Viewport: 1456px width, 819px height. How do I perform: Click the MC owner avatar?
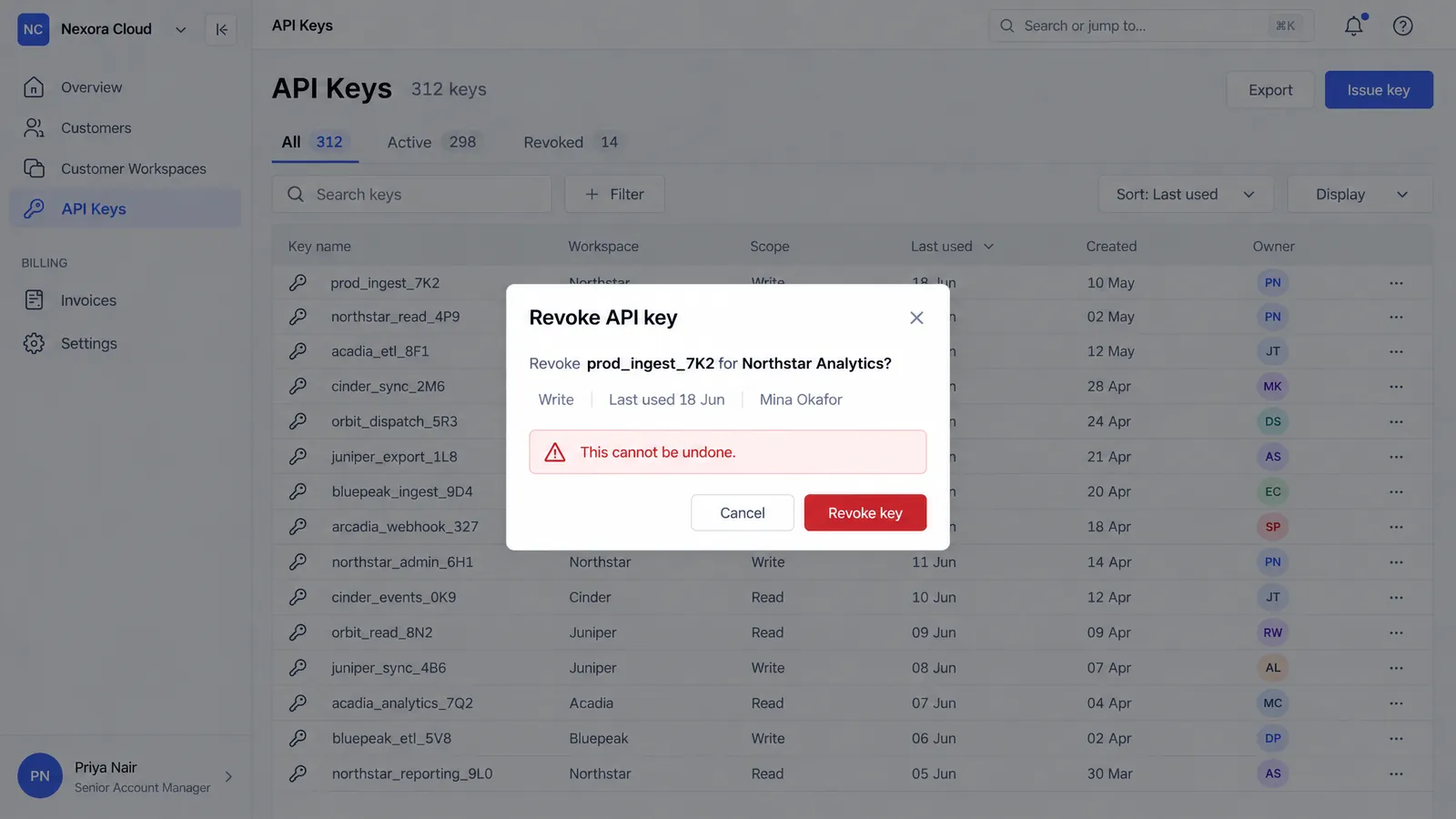tap(1272, 703)
